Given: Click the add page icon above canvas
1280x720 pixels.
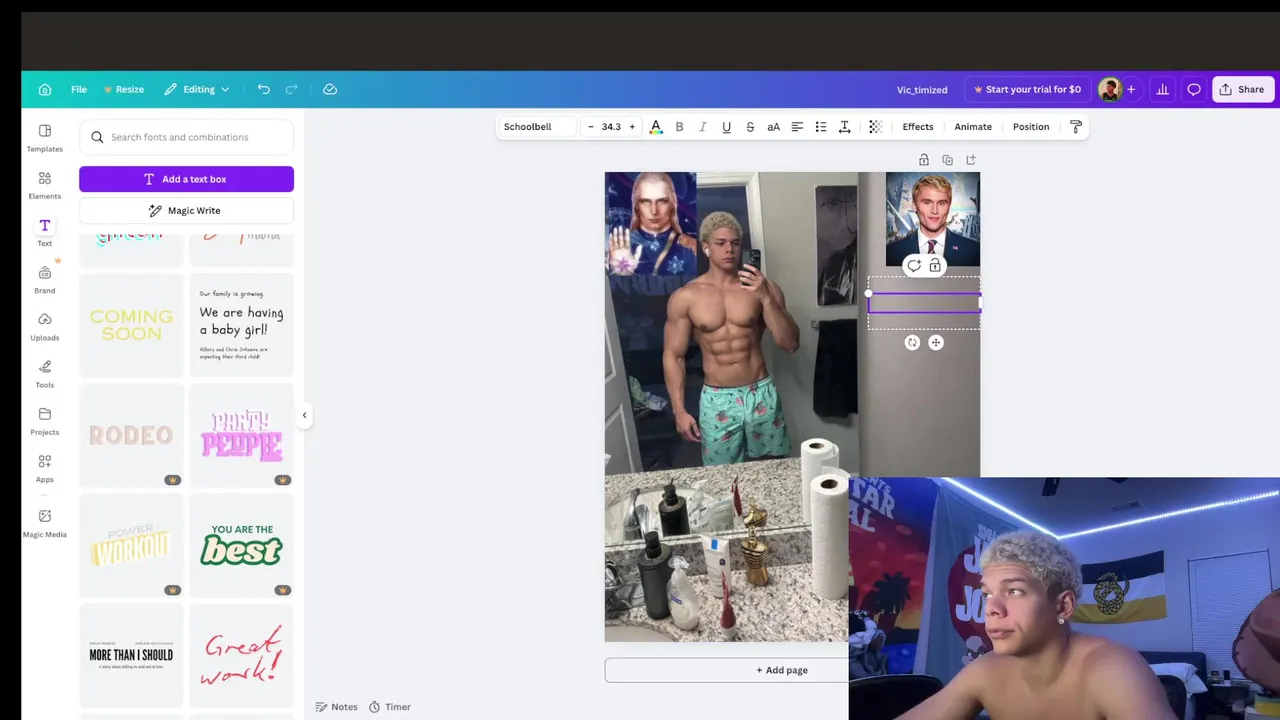Looking at the screenshot, I should [x=971, y=160].
